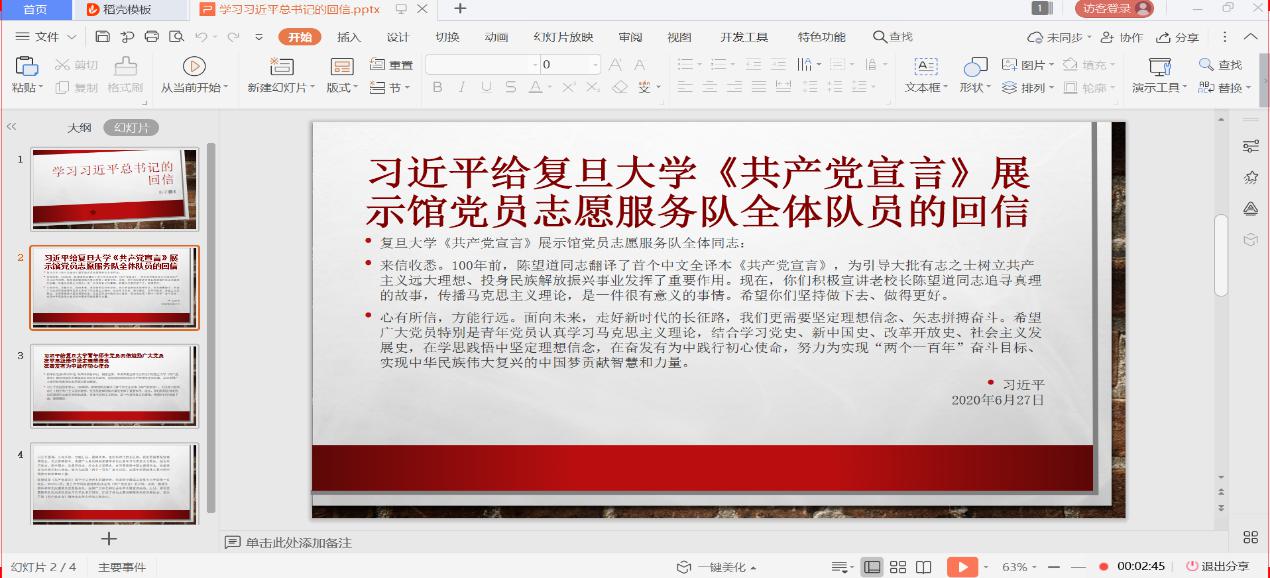Open the Insert (插入) ribbon tab
Image resolution: width=1270 pixels, height=578 pixels.
coord(349,37)
